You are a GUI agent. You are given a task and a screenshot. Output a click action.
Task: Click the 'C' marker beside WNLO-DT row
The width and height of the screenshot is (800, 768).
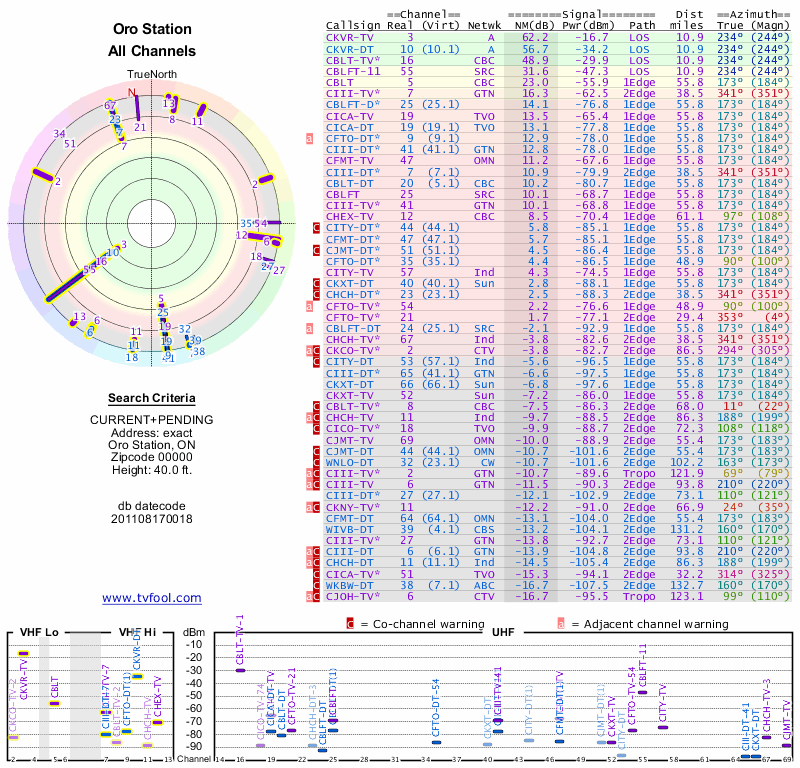[316, 462]
